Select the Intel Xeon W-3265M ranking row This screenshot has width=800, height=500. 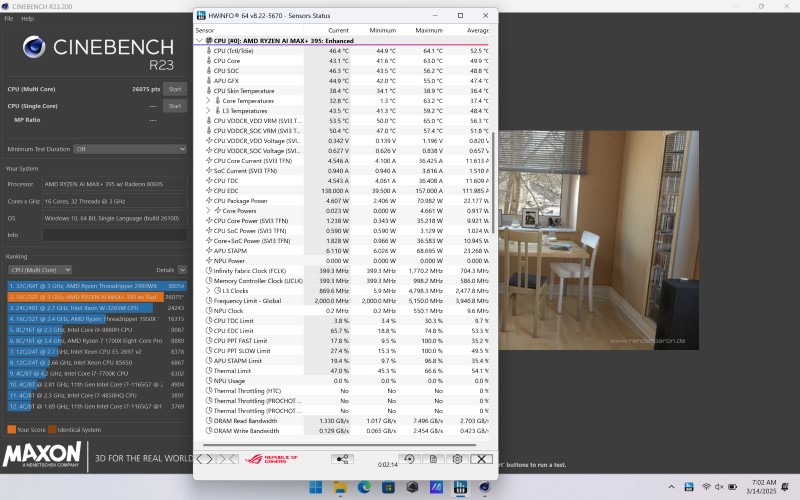point(97,308)
